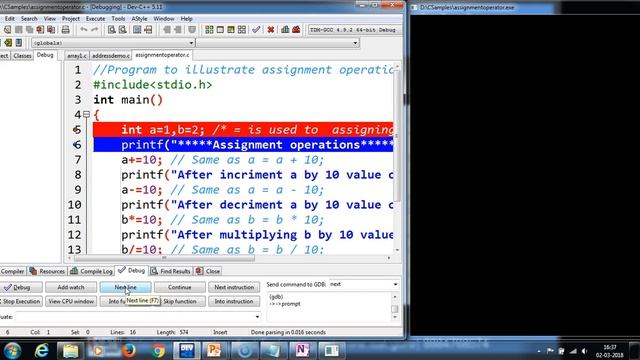Click the Stop Execution button

(x=20, y=301)
